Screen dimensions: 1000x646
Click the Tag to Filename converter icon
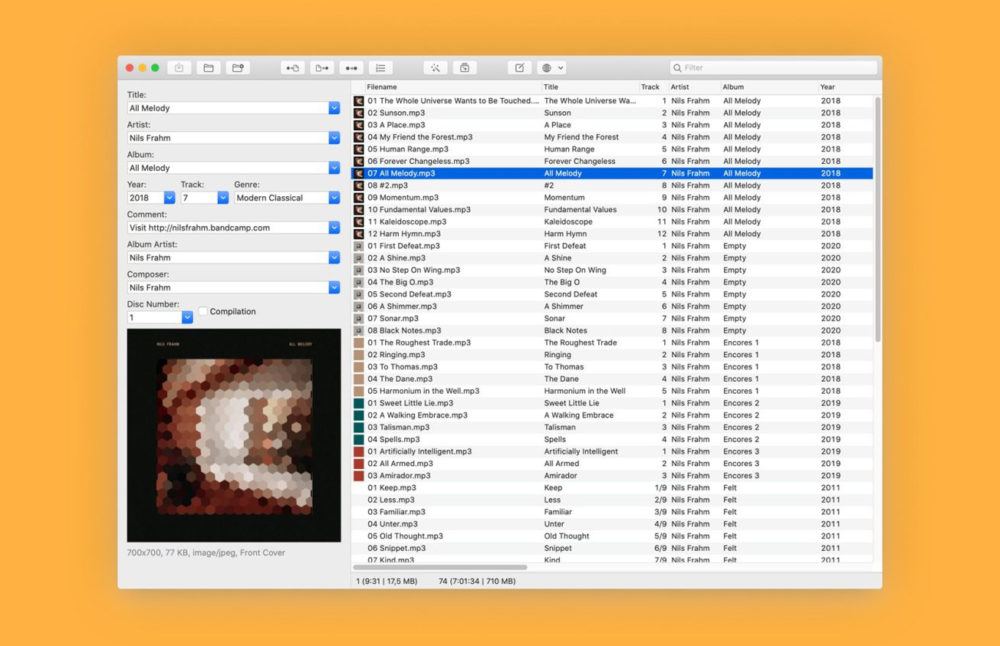[x=293, y=68]
